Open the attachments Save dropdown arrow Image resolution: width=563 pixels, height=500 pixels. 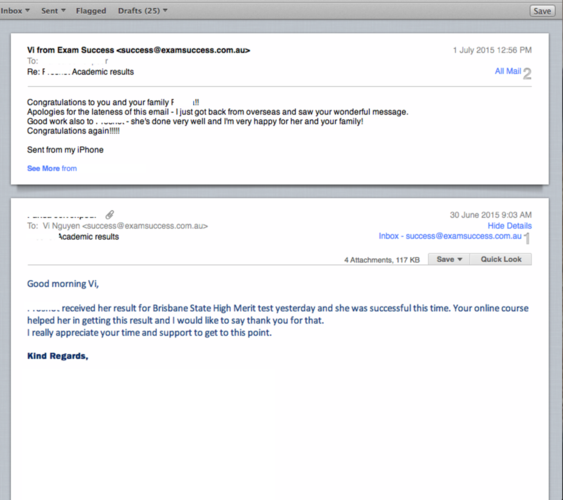pyautogui.click(x=449, y=259)
